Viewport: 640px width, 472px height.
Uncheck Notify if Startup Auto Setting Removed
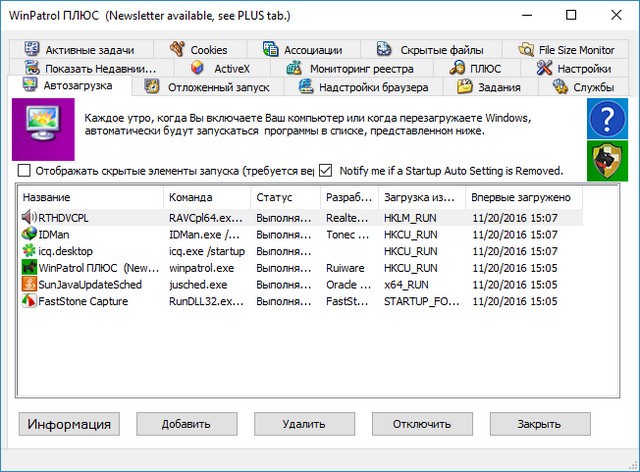325,170
